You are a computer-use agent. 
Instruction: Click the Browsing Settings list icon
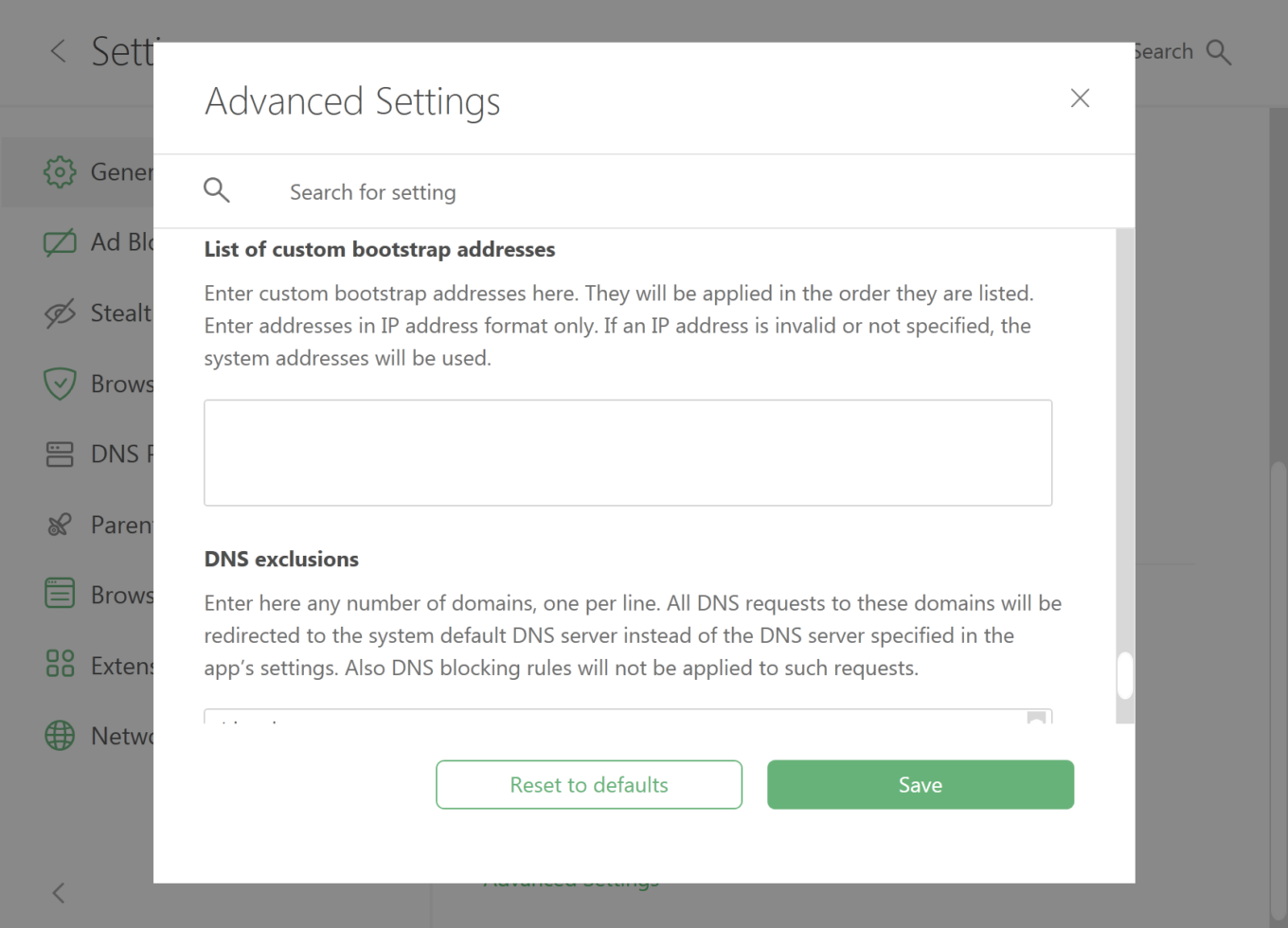(x=60, y=595)
